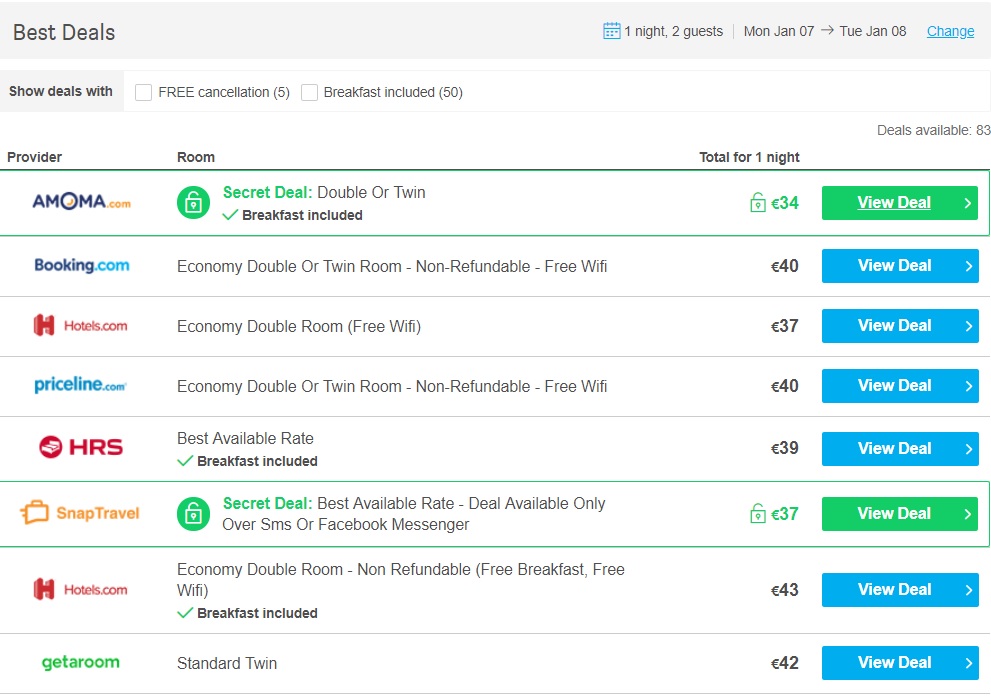Open the HRS Best Available Rate deal
The height and width of the screenshot is (697, 991).
point(900,449)
